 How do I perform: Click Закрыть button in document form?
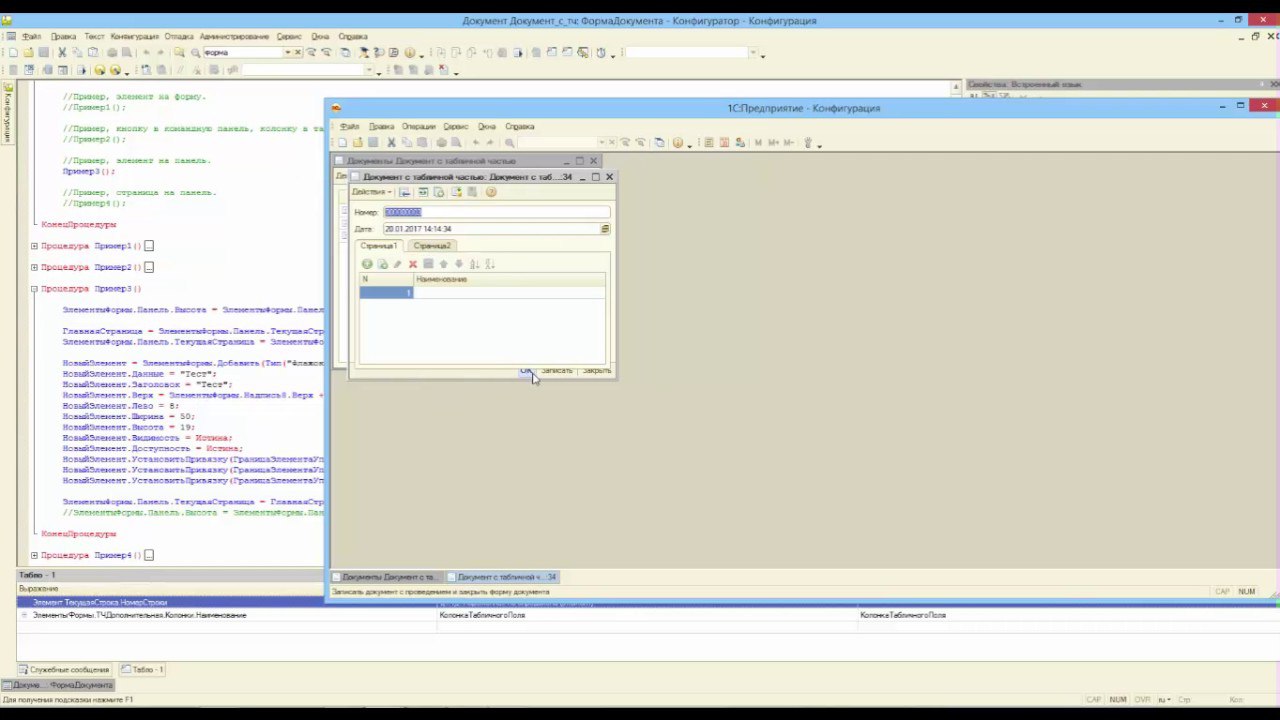(596, 371)
